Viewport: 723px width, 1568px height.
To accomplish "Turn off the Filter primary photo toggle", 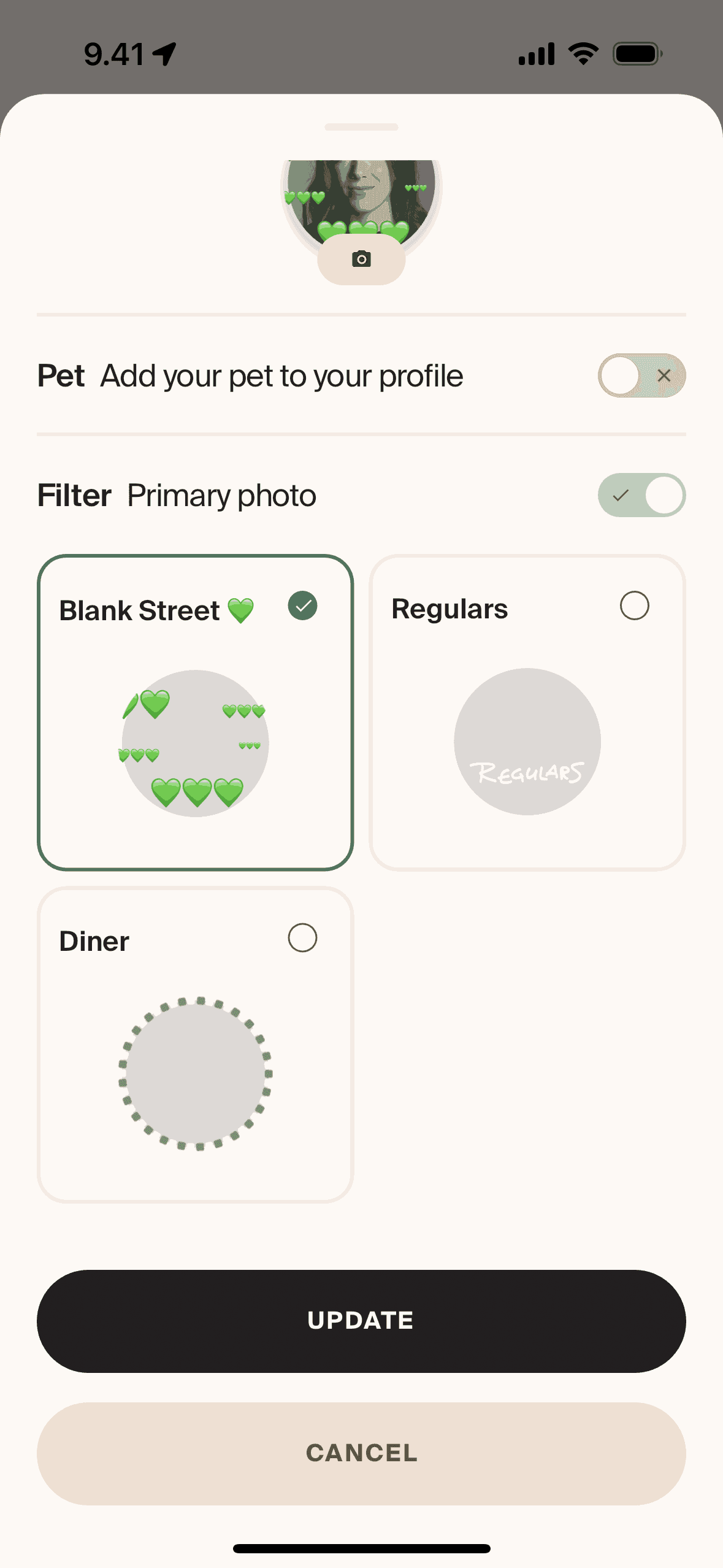I will pyautogui.click(x=641, y=495).
